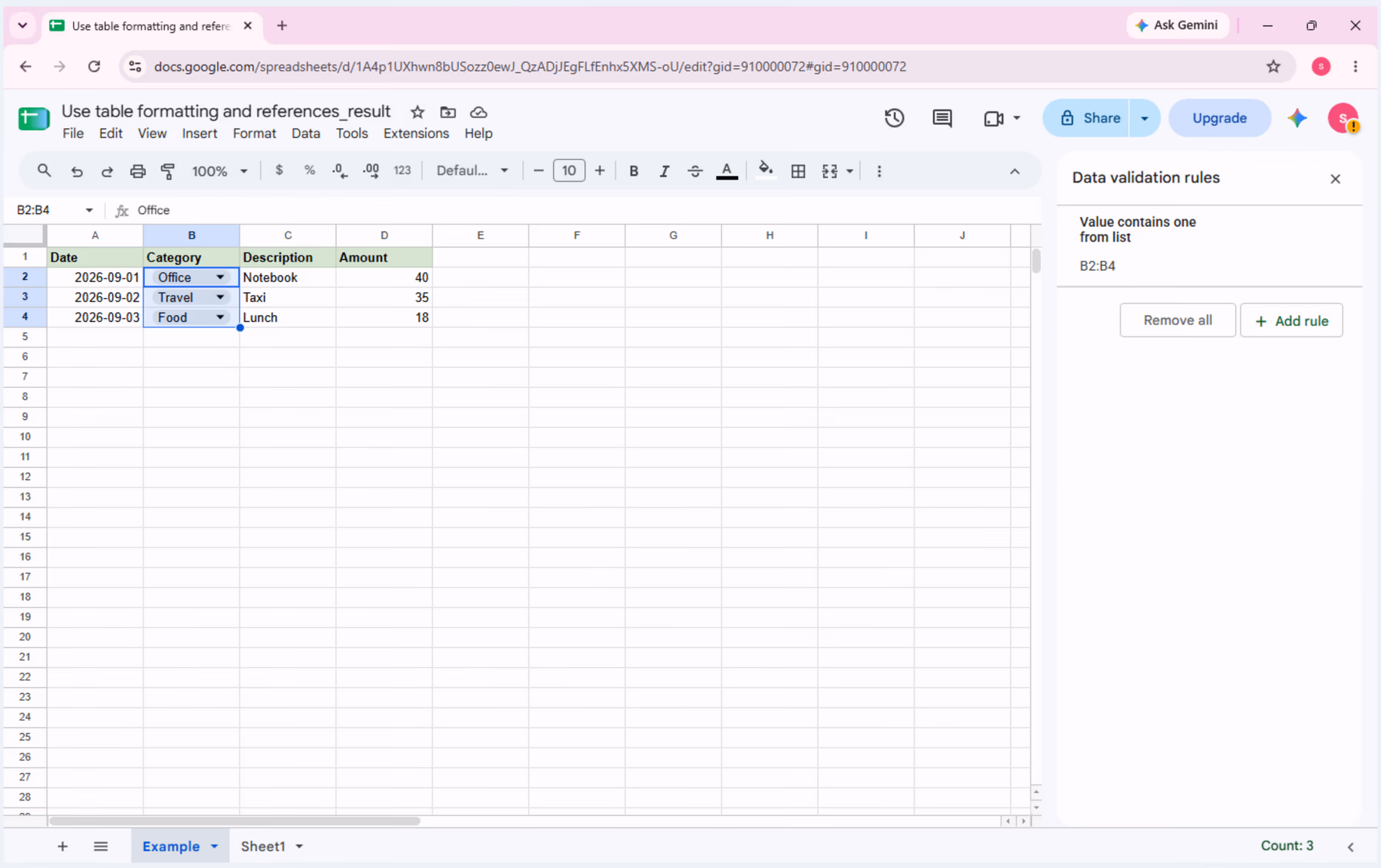Format as percent
The image size is (1381, 868).
point(309,170)
